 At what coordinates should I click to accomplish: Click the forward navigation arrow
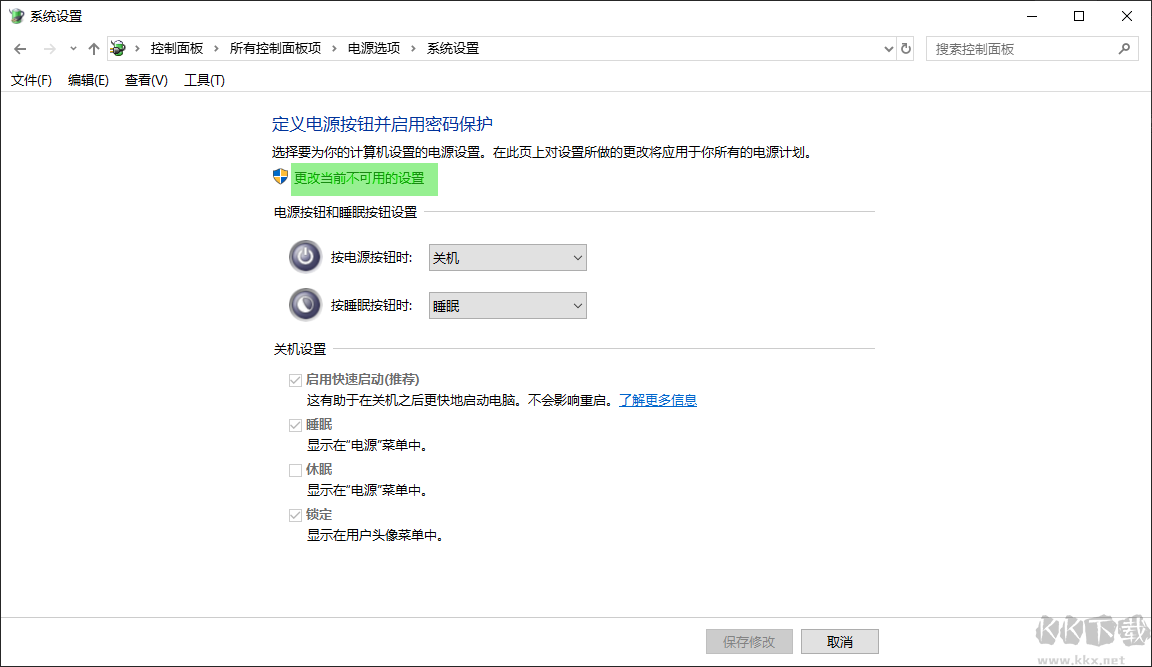(x=48, y=47)
